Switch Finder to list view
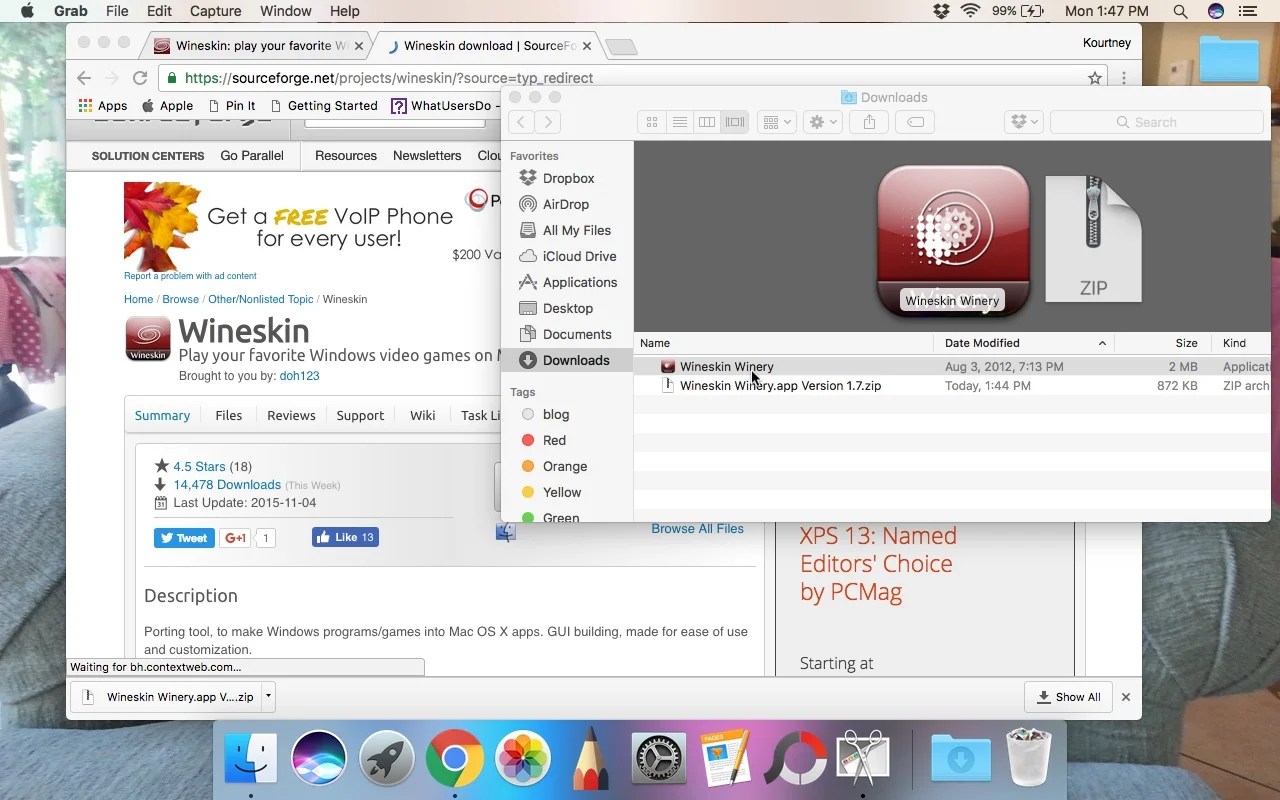The width and height of the screenshot is (1280, 800). point(679,121)
